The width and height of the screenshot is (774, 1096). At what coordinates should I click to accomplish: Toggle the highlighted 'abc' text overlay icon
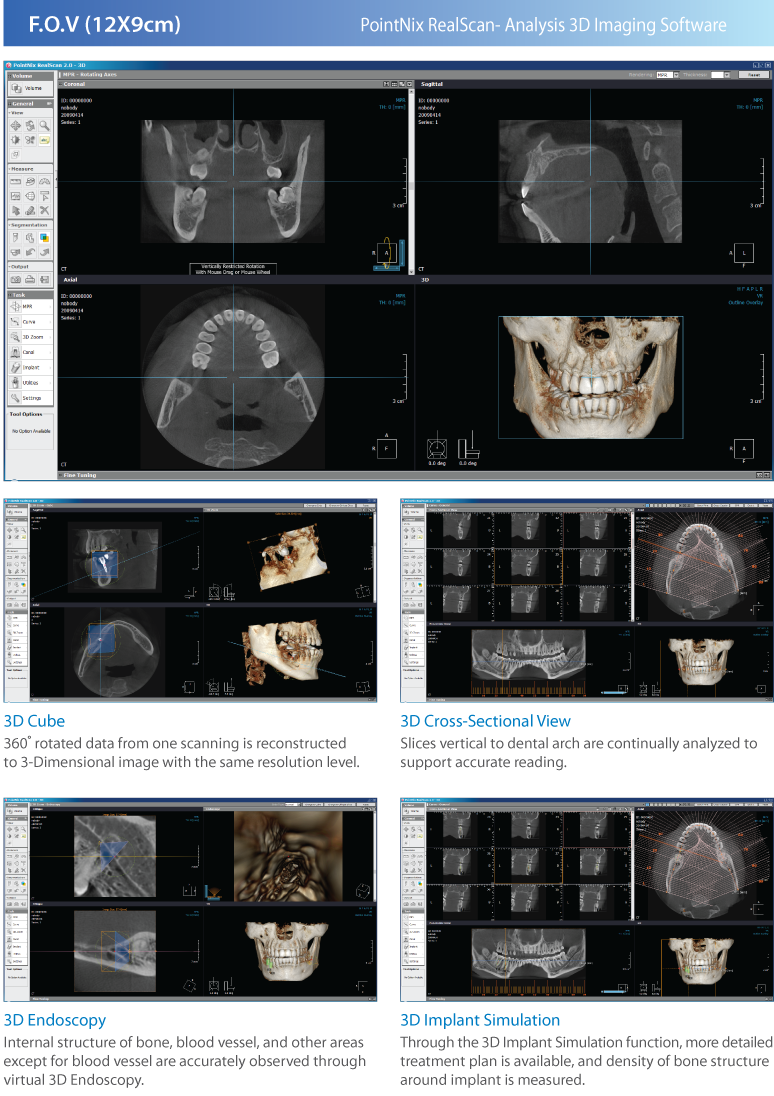44,140
